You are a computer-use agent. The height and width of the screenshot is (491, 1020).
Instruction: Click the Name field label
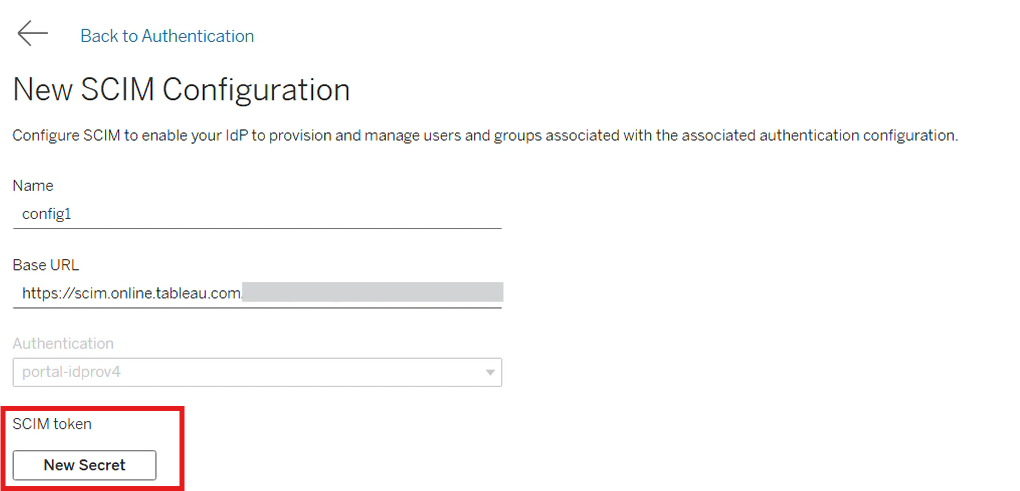pos(33,186)
